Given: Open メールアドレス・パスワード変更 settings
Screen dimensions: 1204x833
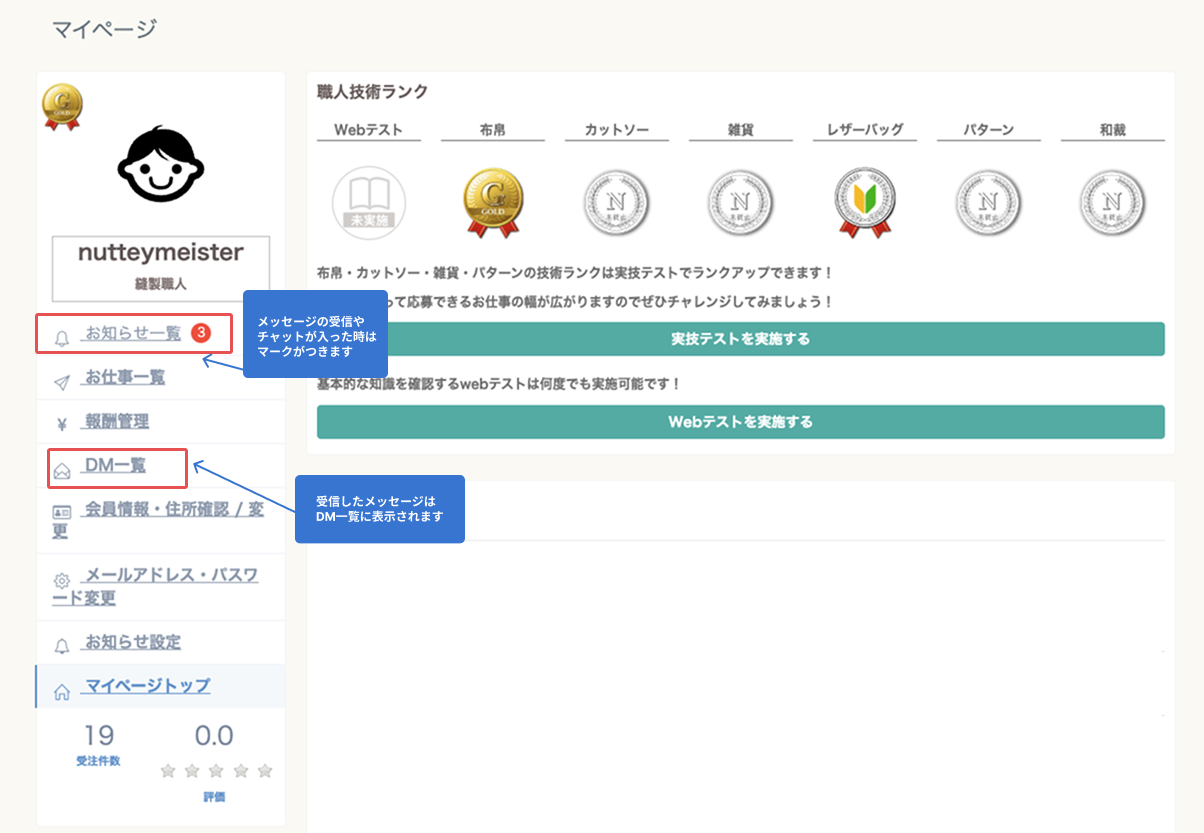Looking at the screenshot, I should pyautogui.click(x=155, y=587).
